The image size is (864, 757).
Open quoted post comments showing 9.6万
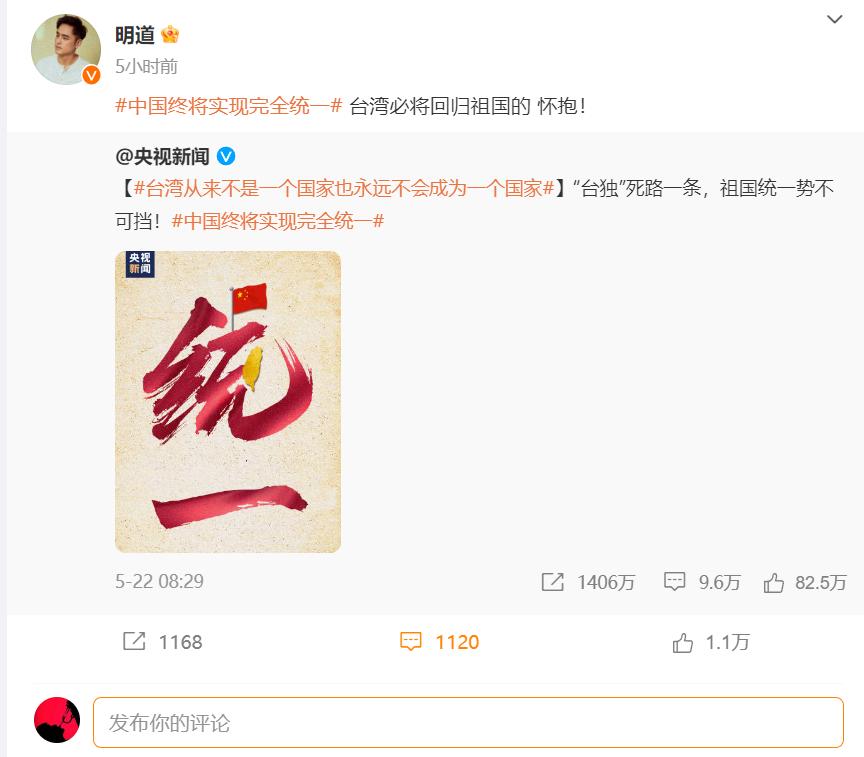[x=702, y=582]
